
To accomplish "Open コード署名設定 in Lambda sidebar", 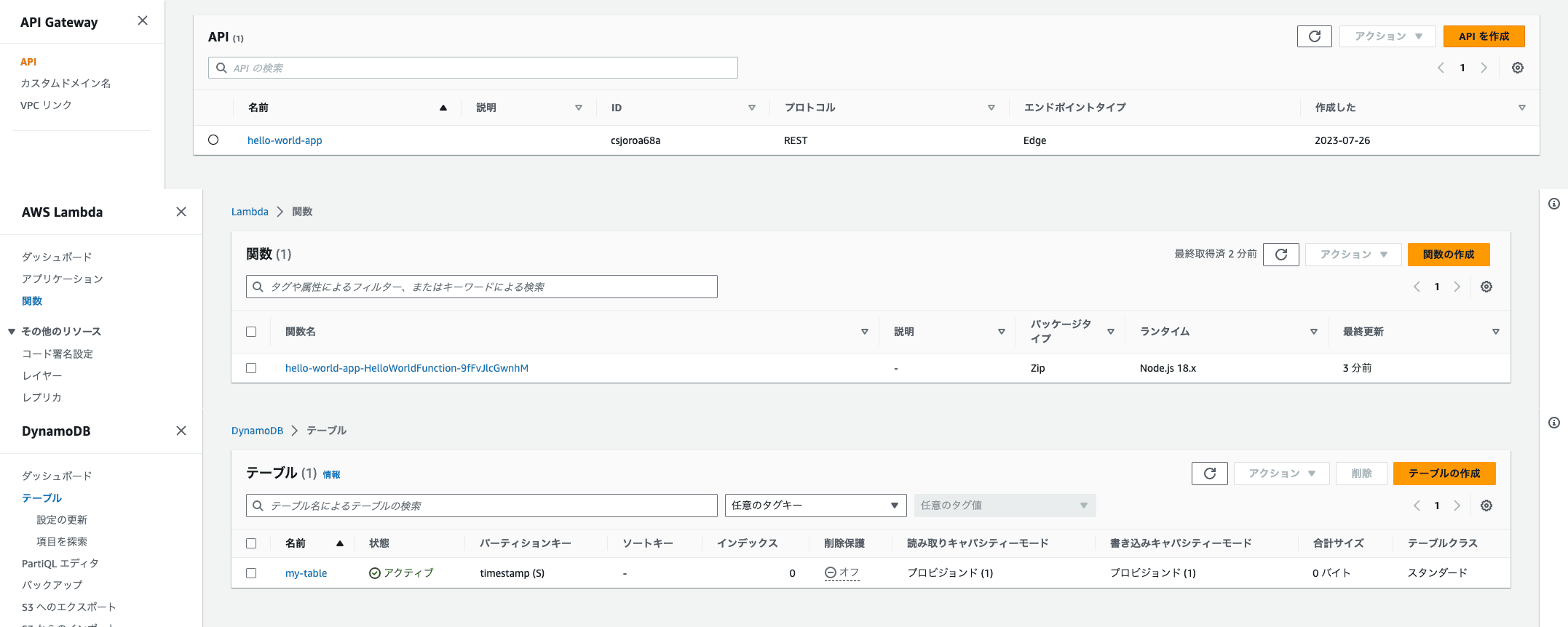I will 58,354.
